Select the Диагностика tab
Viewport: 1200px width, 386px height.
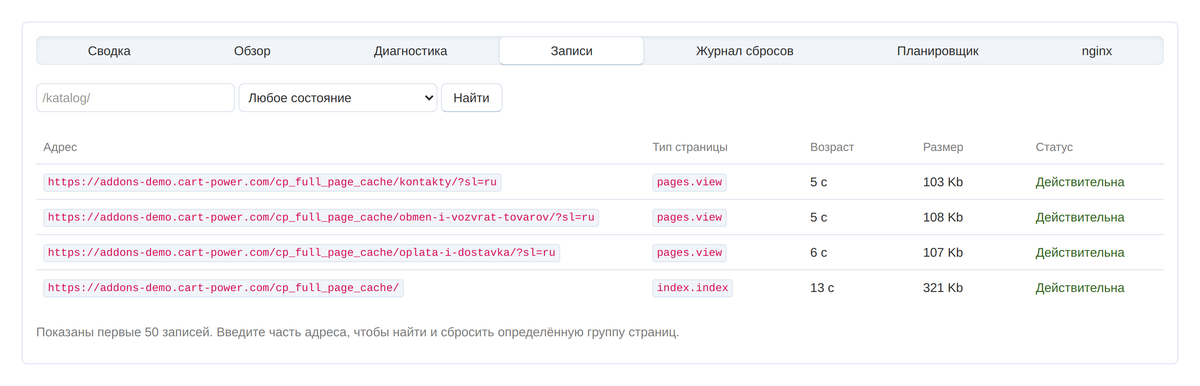coord(410,51)
